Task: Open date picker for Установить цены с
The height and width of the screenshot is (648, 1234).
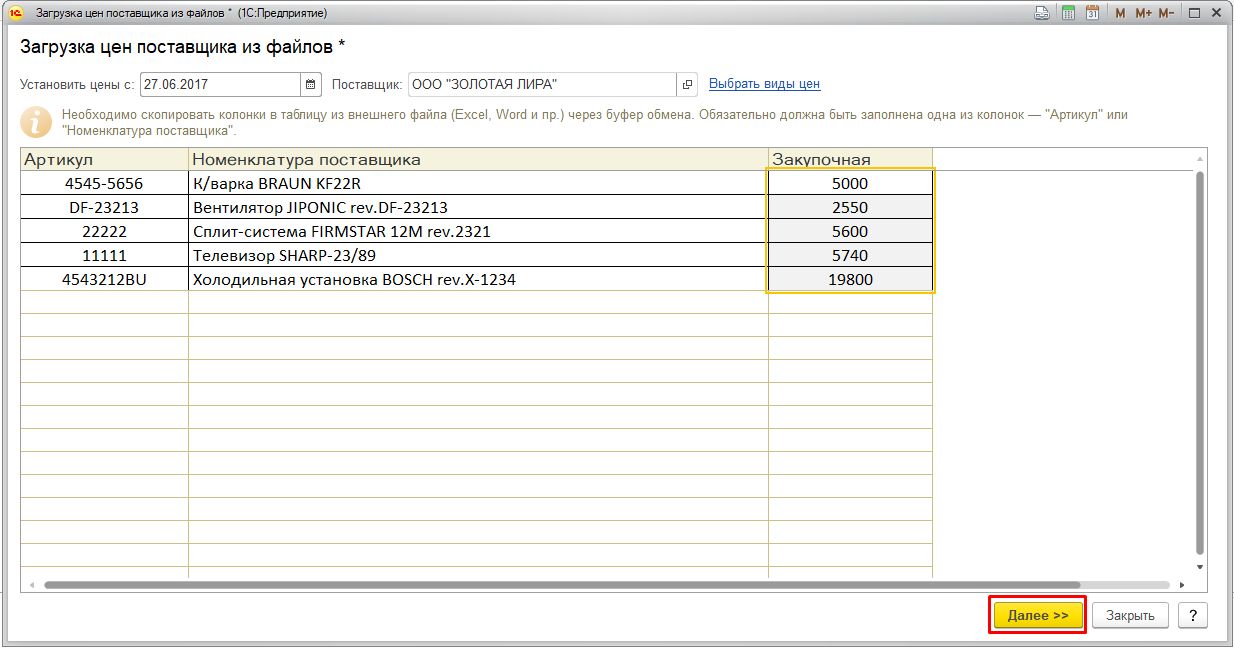Action: (310, 84)
